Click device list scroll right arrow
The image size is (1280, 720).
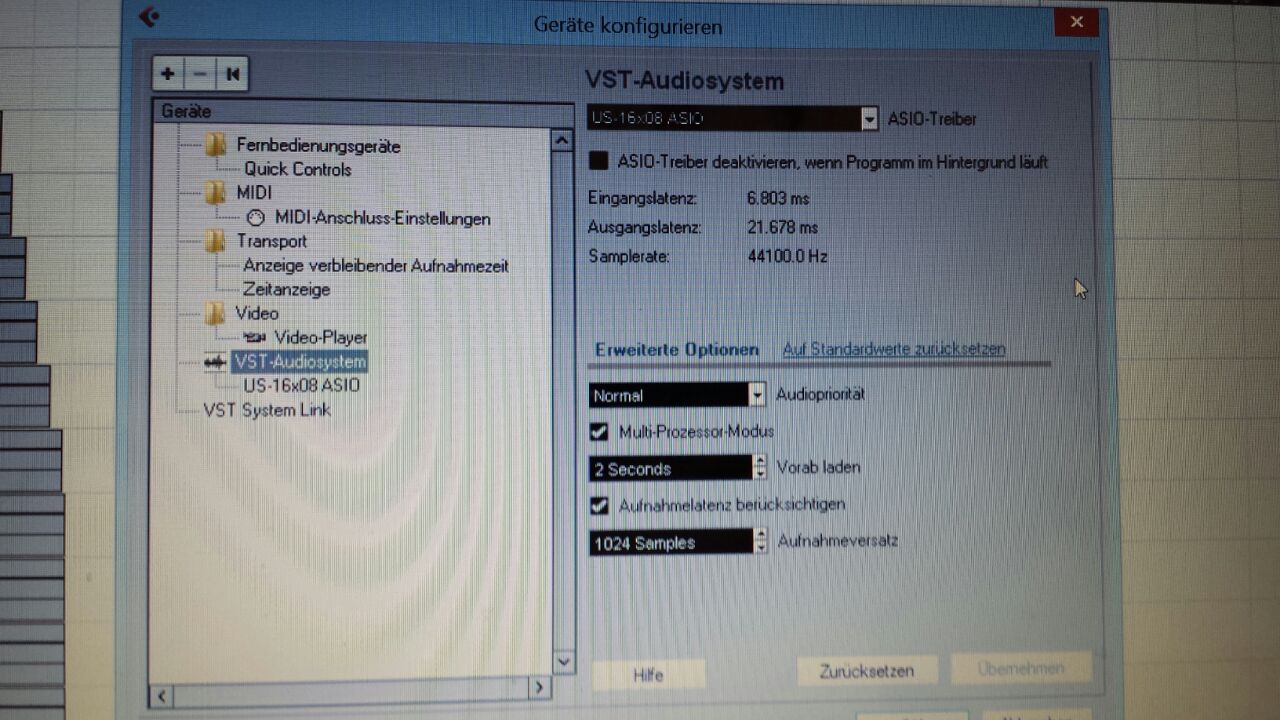[x=539, y=687]
